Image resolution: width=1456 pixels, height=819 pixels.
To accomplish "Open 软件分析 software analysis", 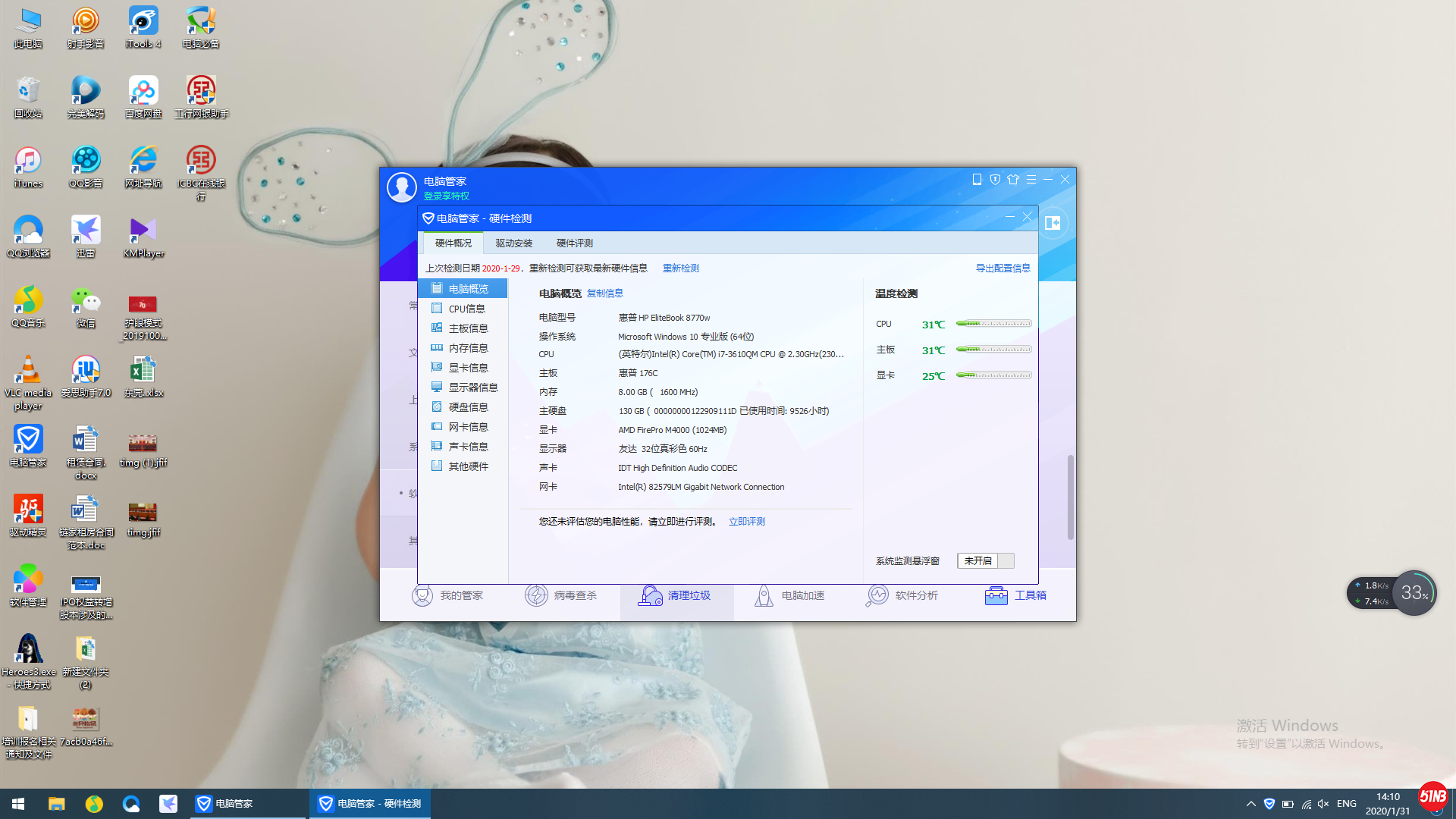I will pyautogui.click(x=877, y=596).
